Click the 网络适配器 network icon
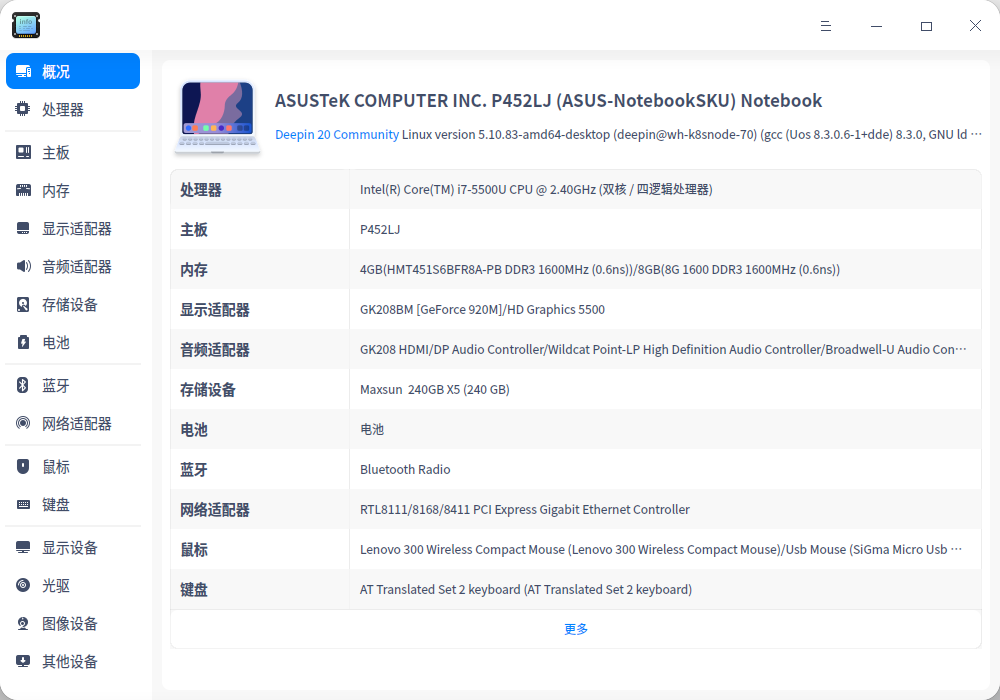 tap(23, 423)
